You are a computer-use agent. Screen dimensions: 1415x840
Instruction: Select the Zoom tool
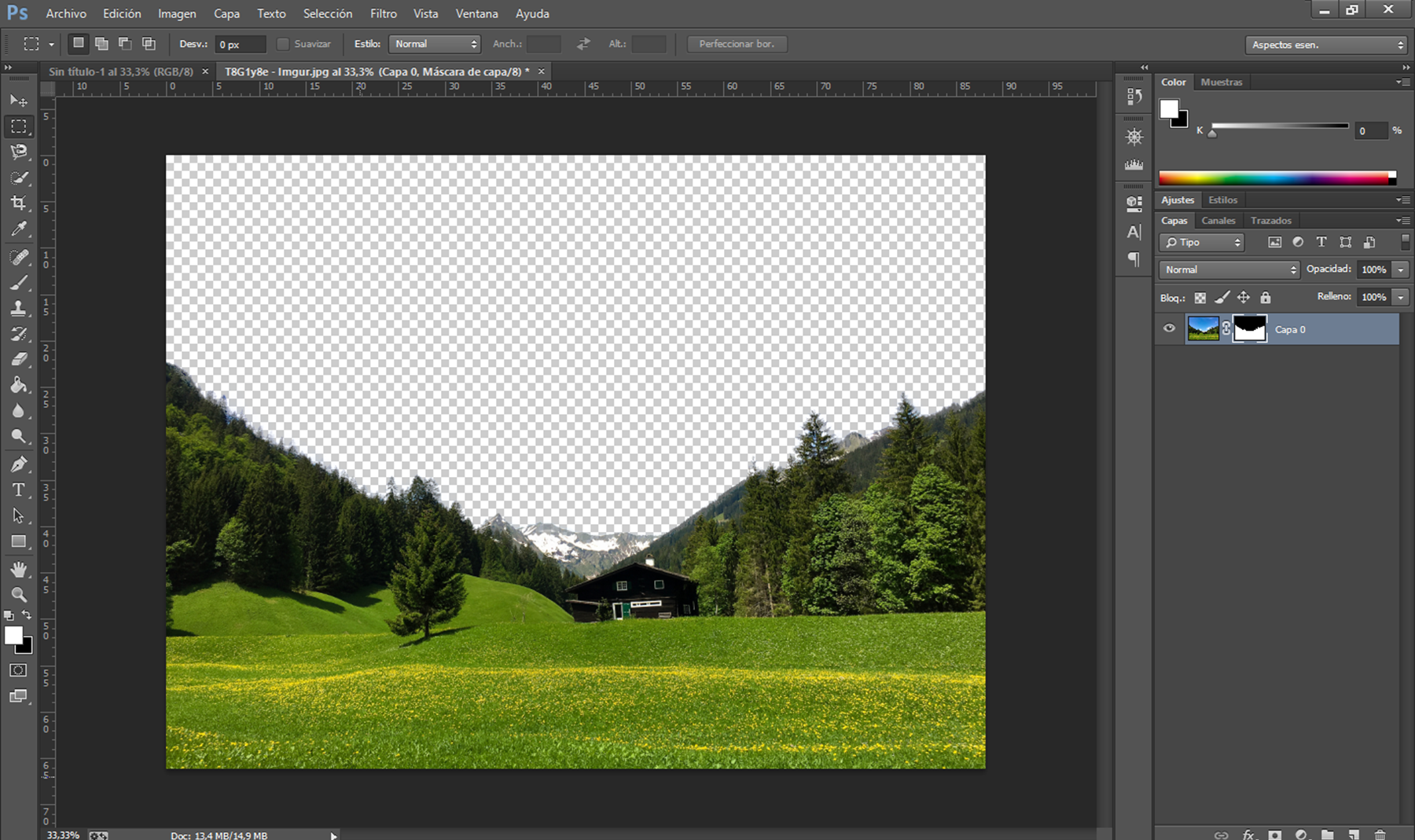(x=19, y=594)
